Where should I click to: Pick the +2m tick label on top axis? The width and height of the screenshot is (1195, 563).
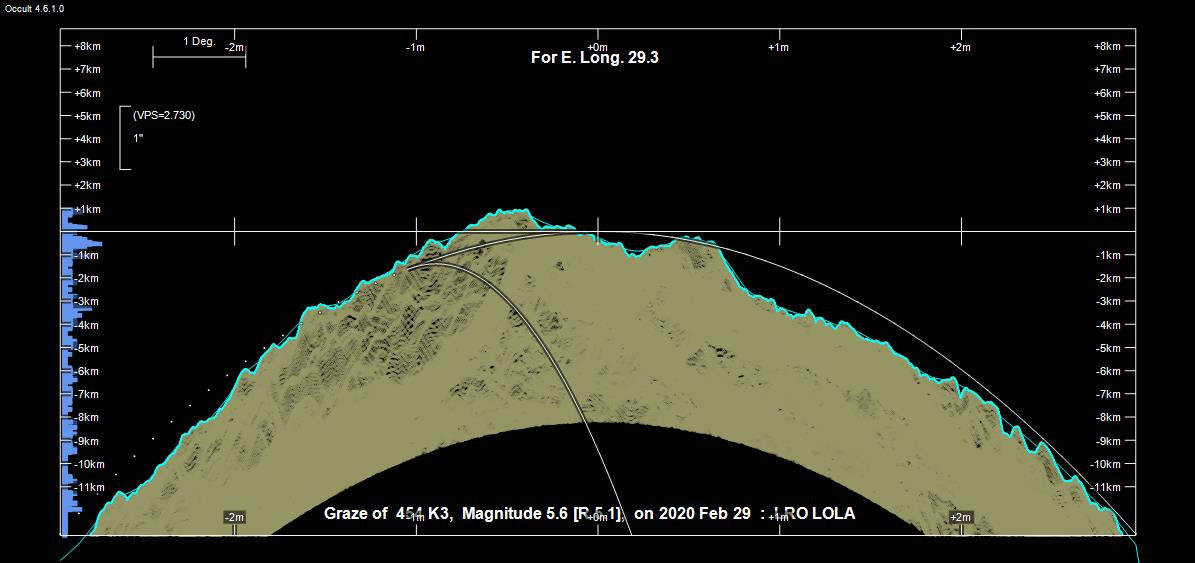pyautogui.click(x=959, y=47)
